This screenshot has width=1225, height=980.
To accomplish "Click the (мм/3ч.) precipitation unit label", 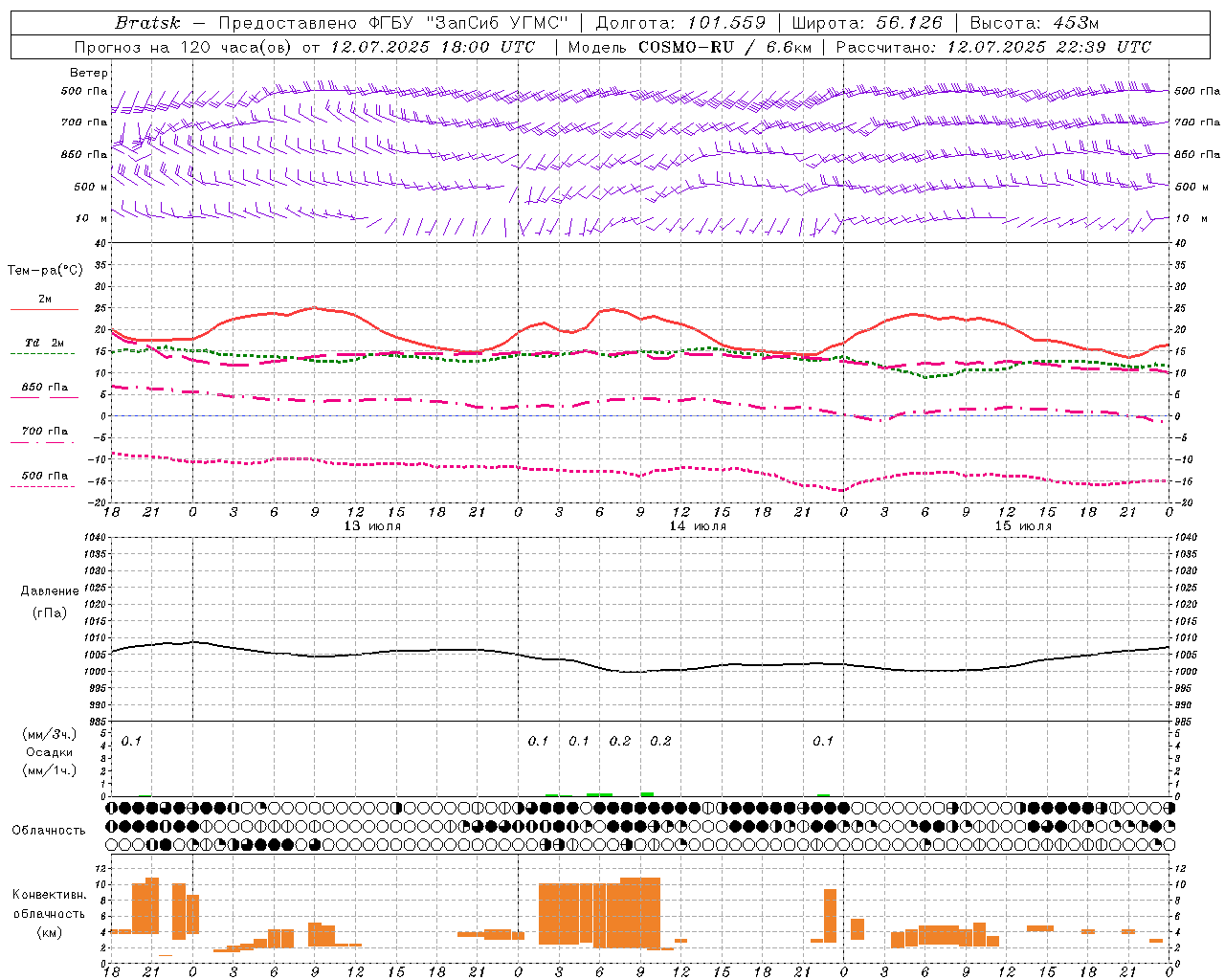I will pos(50,734).
